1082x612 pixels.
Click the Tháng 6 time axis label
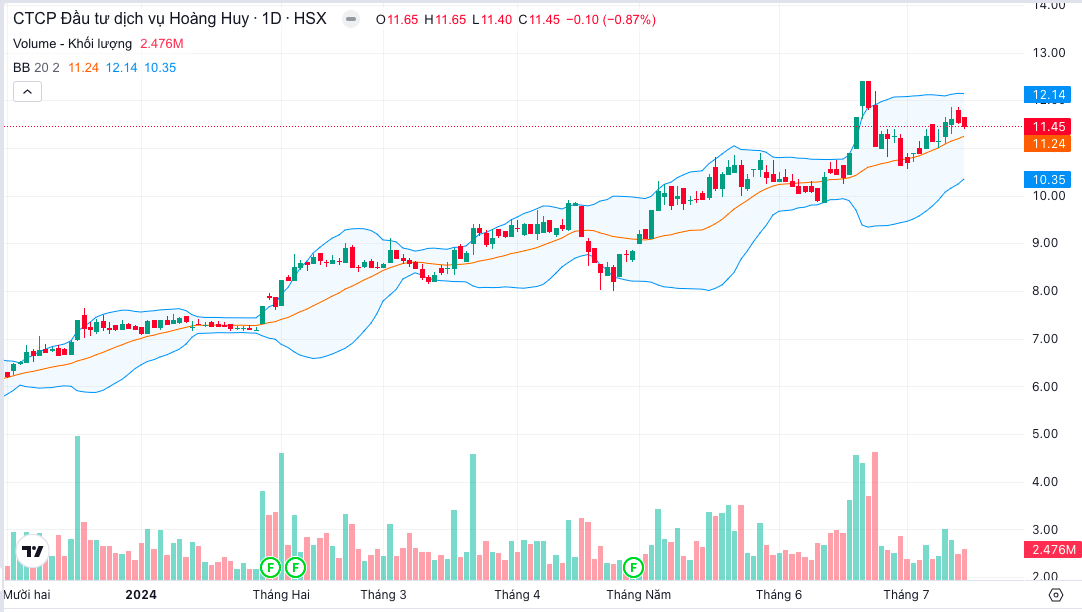779,595
